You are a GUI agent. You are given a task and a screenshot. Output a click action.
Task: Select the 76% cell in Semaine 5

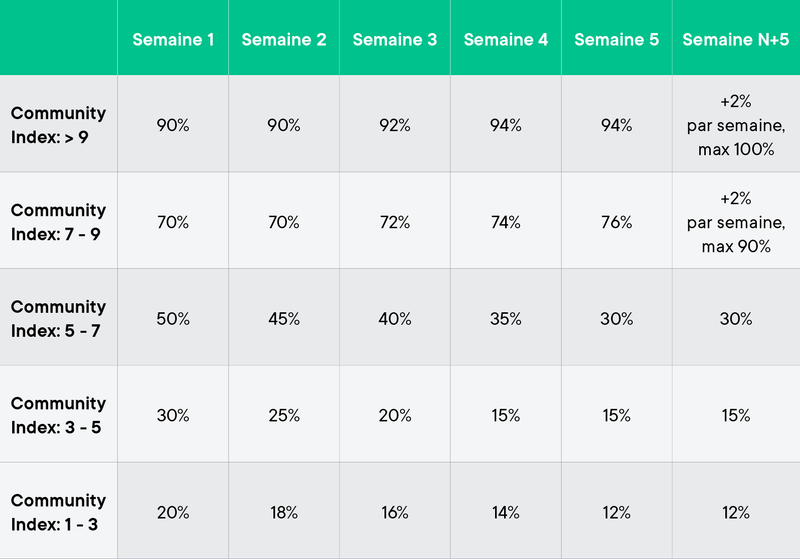click(x=616, y=221)
